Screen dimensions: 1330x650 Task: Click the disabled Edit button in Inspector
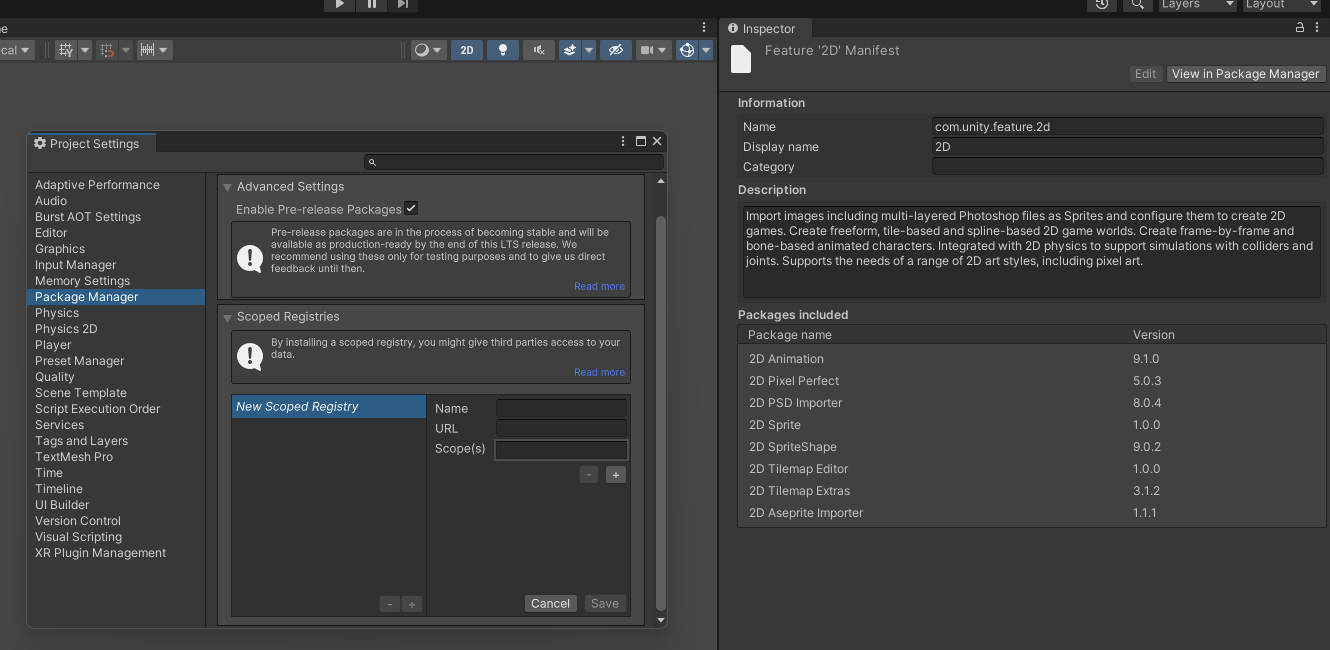tap(1146, 74)
